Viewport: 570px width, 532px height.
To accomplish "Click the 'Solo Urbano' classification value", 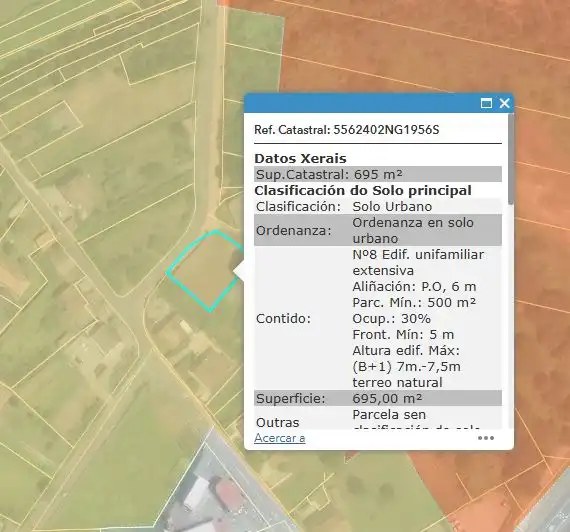I will coord(392,207).
